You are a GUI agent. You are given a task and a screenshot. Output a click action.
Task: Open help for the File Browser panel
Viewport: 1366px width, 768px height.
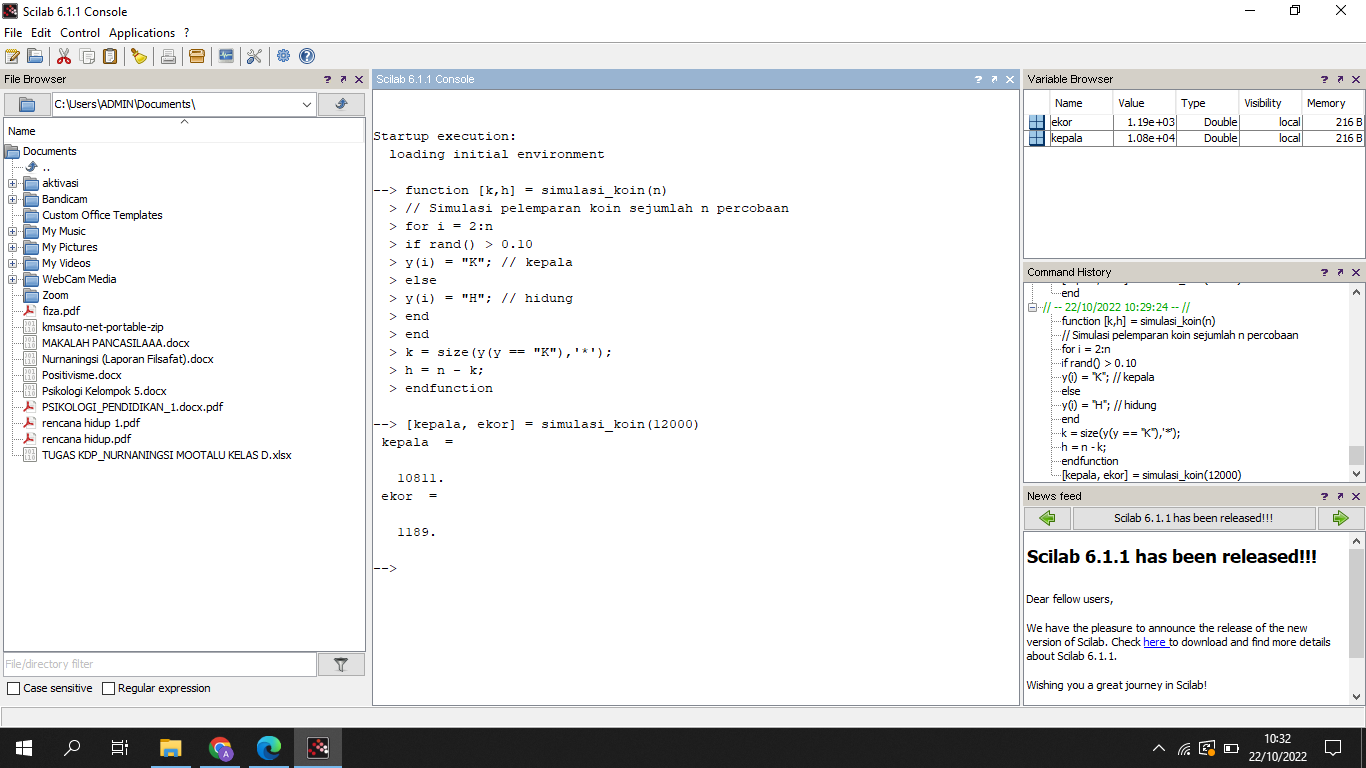coord(327,79)
